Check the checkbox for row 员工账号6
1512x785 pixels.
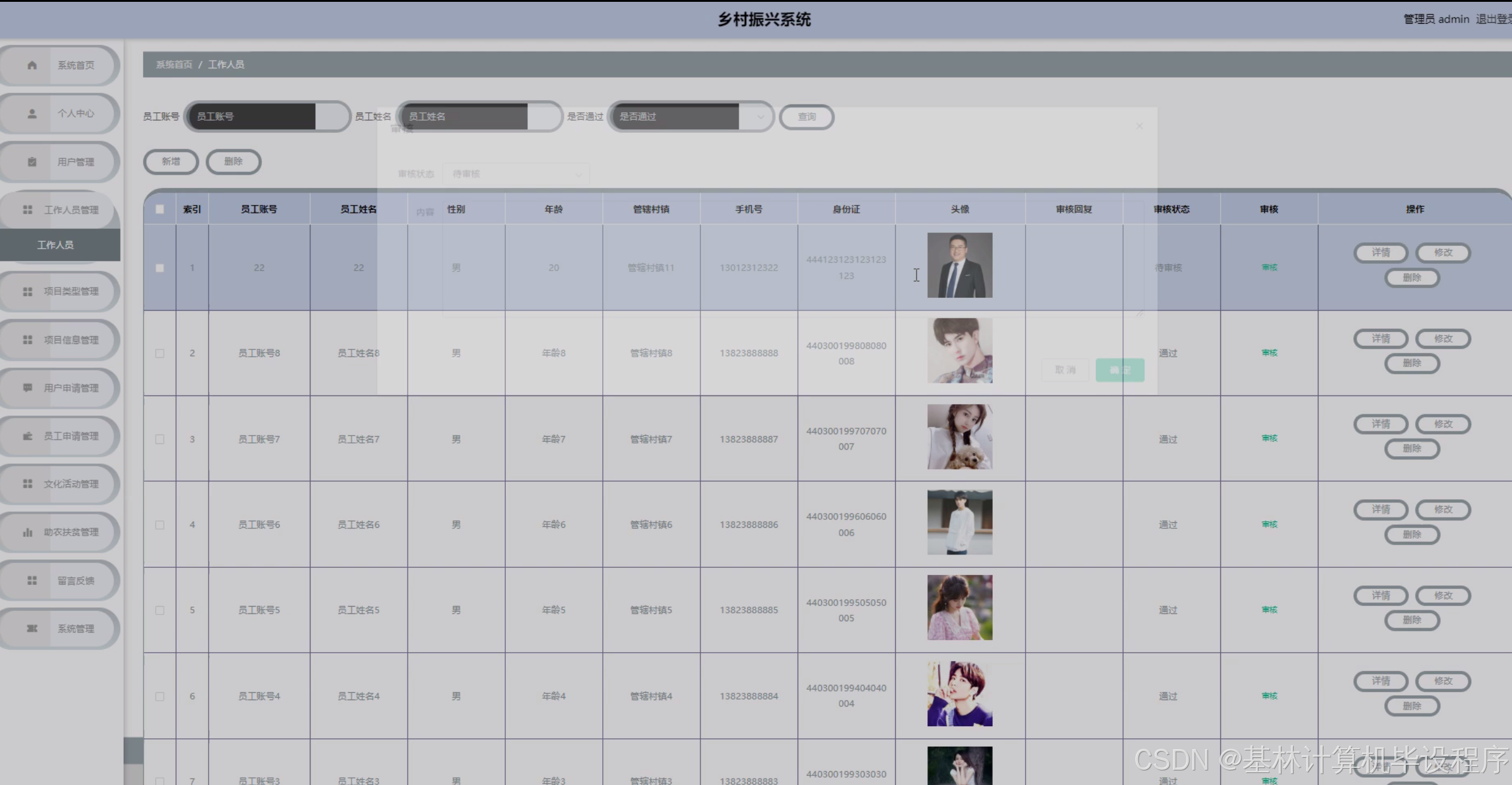tap(160, 525)
